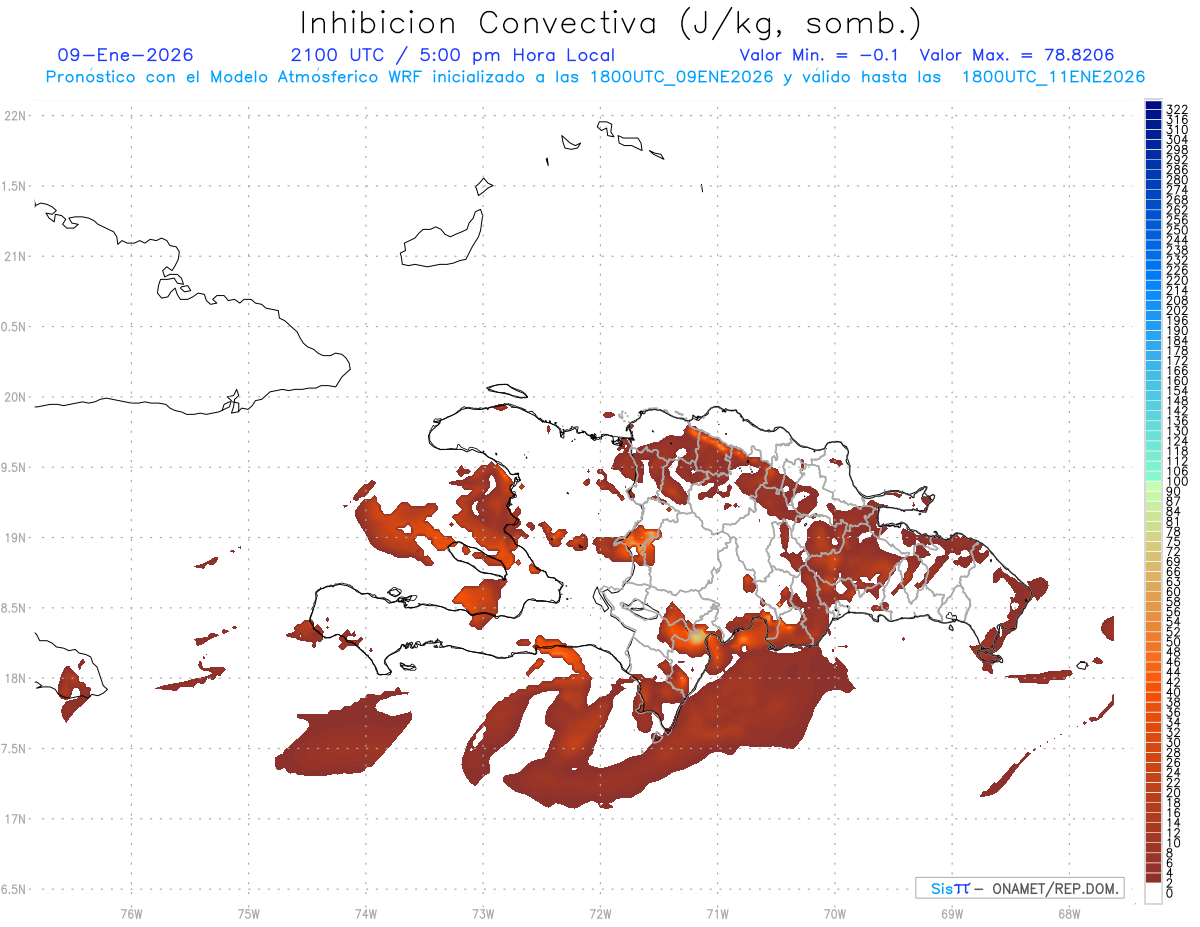This screenshot has height=927, width=1200.
Task: Click the colorbar value '78'
Action: tap(1174, 531)
